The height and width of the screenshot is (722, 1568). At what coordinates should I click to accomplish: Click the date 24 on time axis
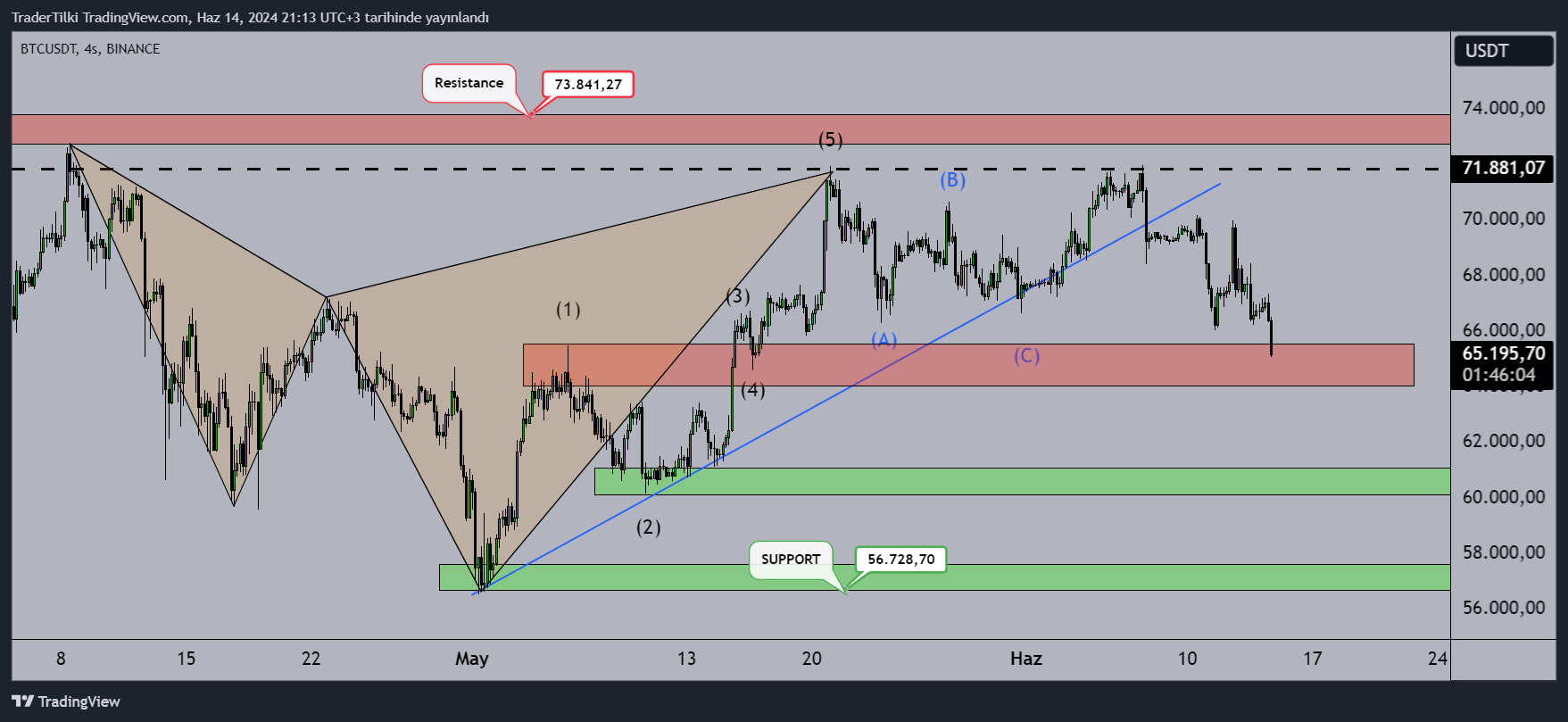(x=1437, y=659)
